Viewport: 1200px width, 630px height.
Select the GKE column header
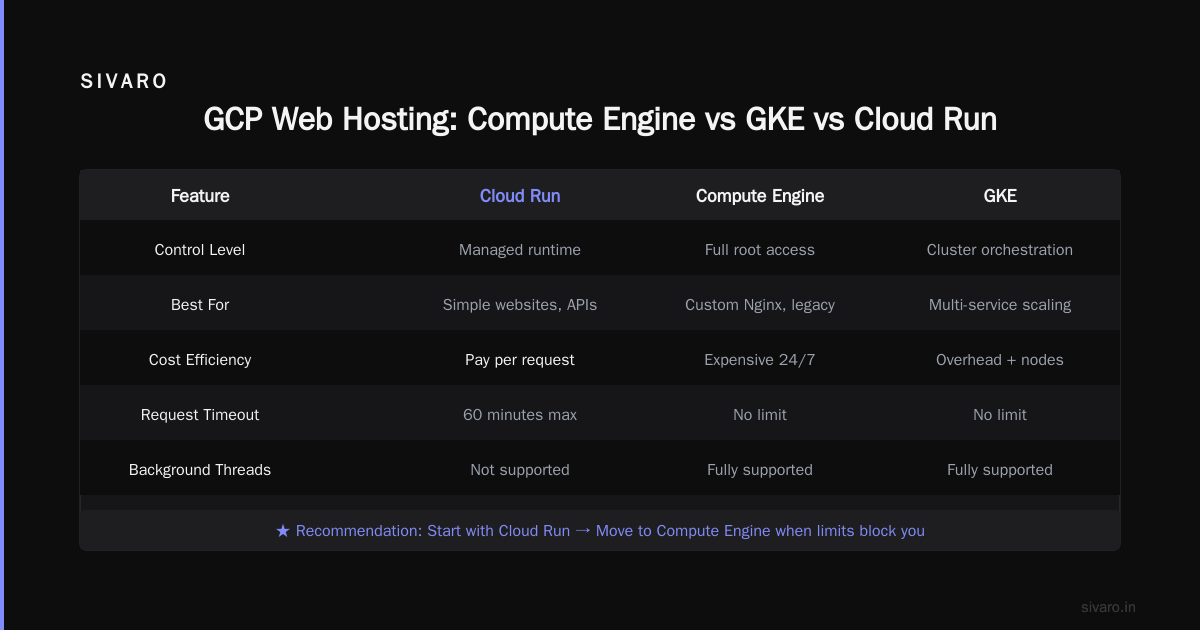click(1000, 196)
